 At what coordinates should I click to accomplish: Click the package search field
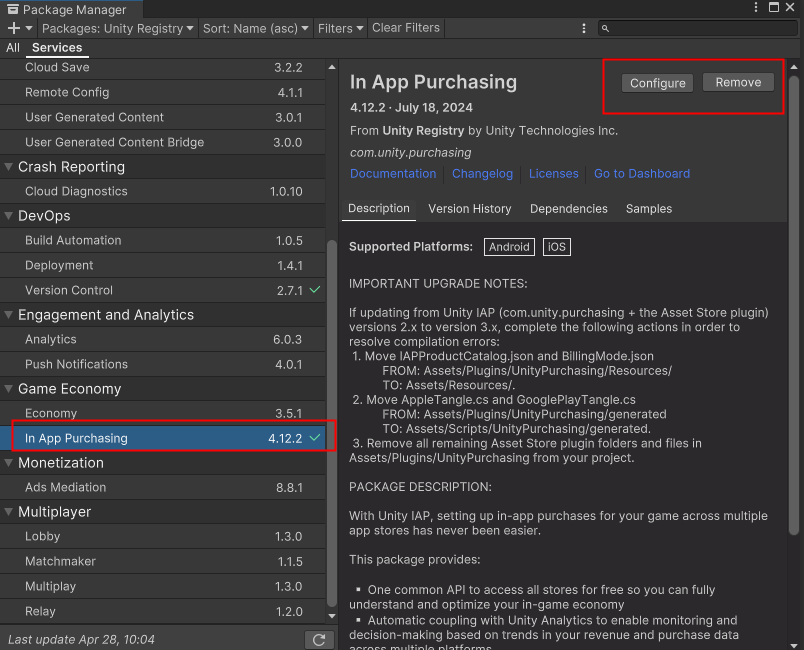click(x=697, y=28)
